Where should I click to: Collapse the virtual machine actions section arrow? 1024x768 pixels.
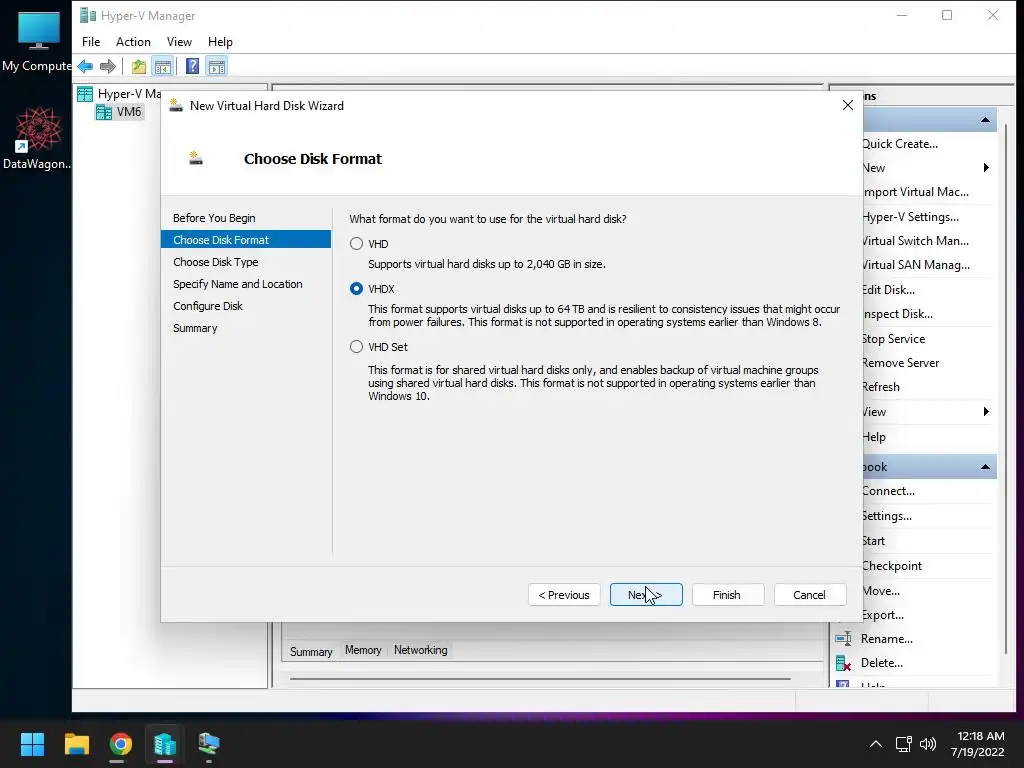point(985,467)
